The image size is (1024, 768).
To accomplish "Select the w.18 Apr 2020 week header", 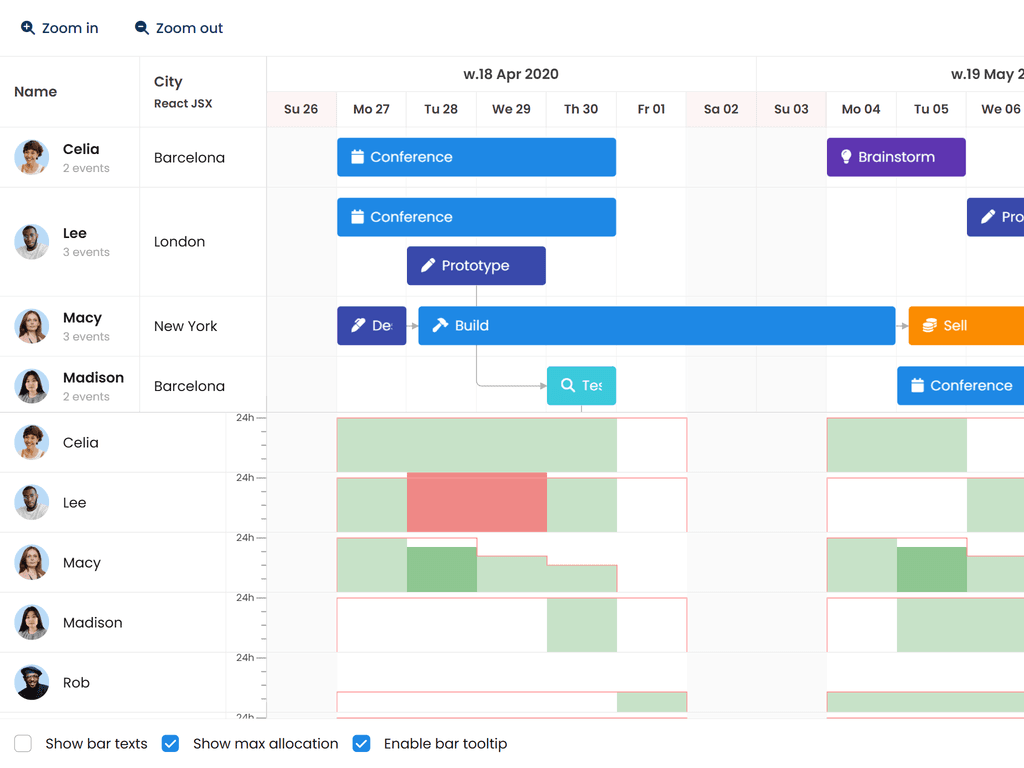I will (511, 74).
